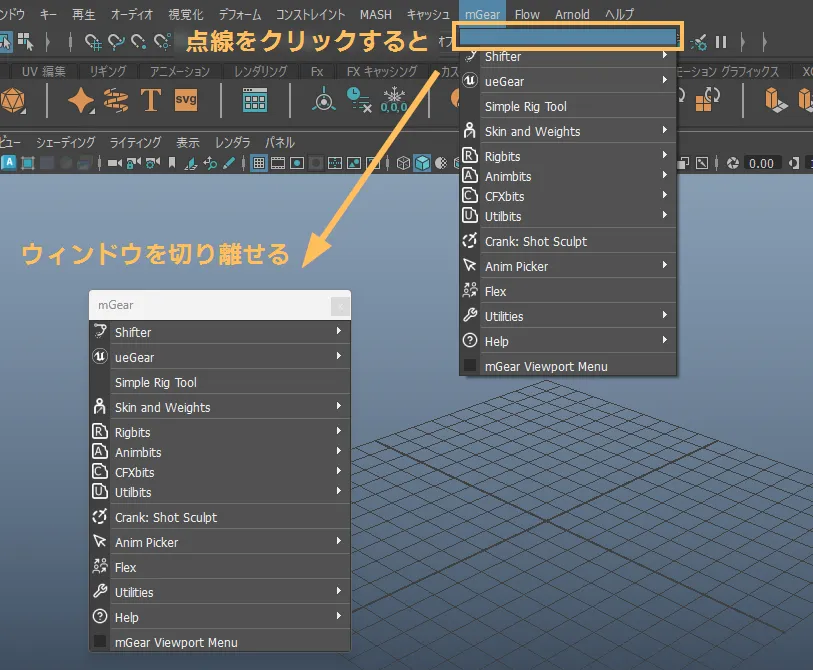The width and height of the screenshot is (813, 670).
Task: Click the Unreal ueGear icon in torn-off window
Action: (99, 357)
